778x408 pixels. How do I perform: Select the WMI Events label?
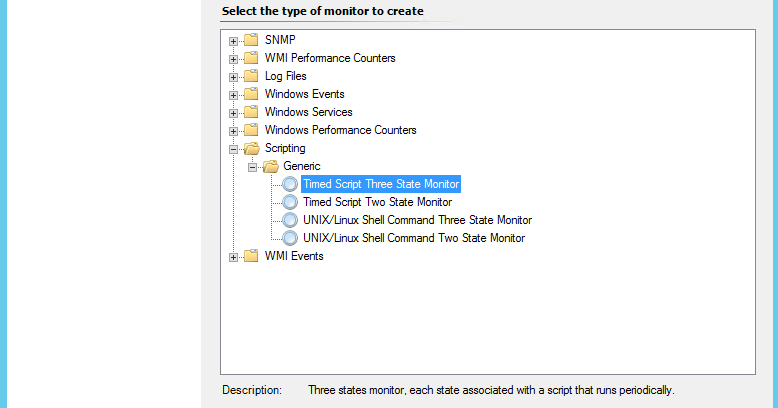tap(294, 256)
